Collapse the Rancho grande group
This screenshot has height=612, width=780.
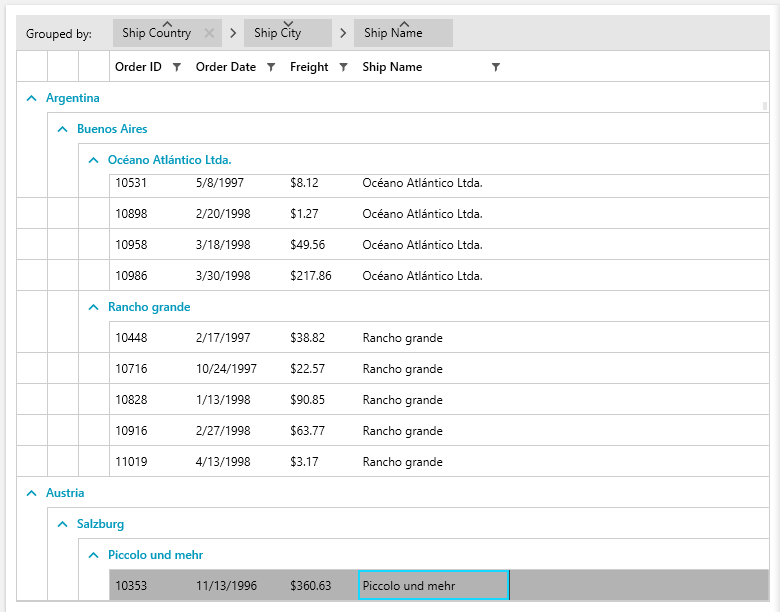(93, 307)
